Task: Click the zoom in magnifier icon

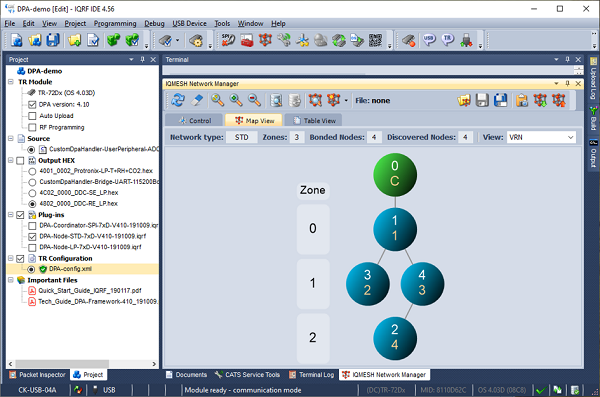Action: (x=236, y=100)
